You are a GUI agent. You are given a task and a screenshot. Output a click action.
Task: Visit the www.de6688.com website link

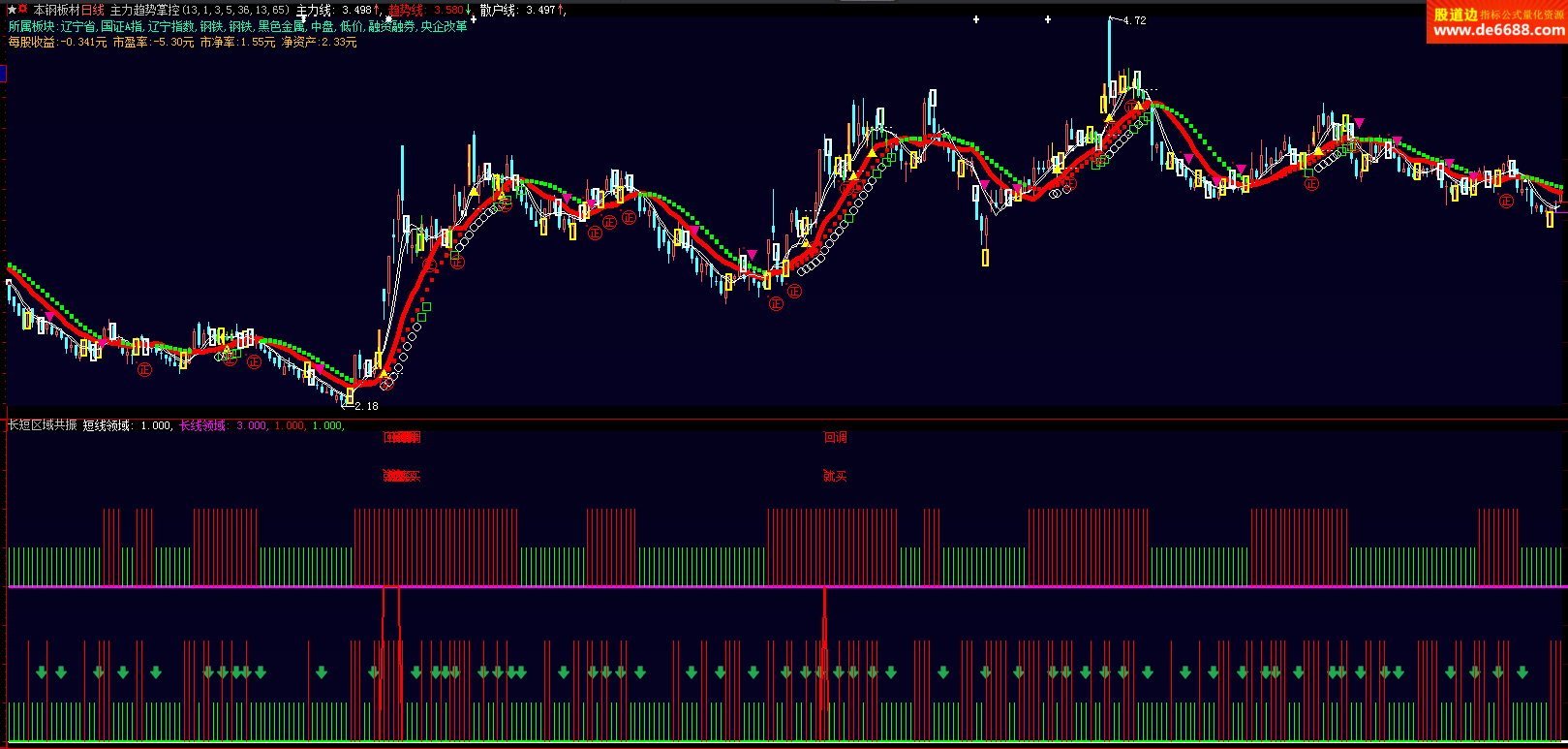1498,31
